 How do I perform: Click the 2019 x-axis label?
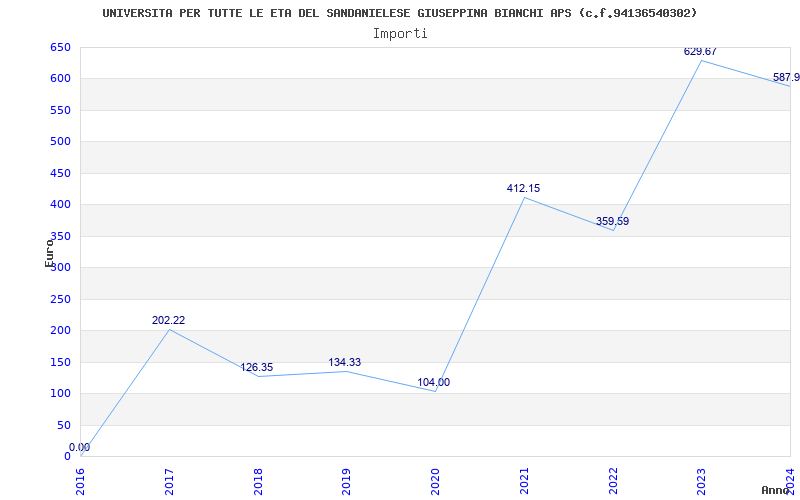(346, 481)
